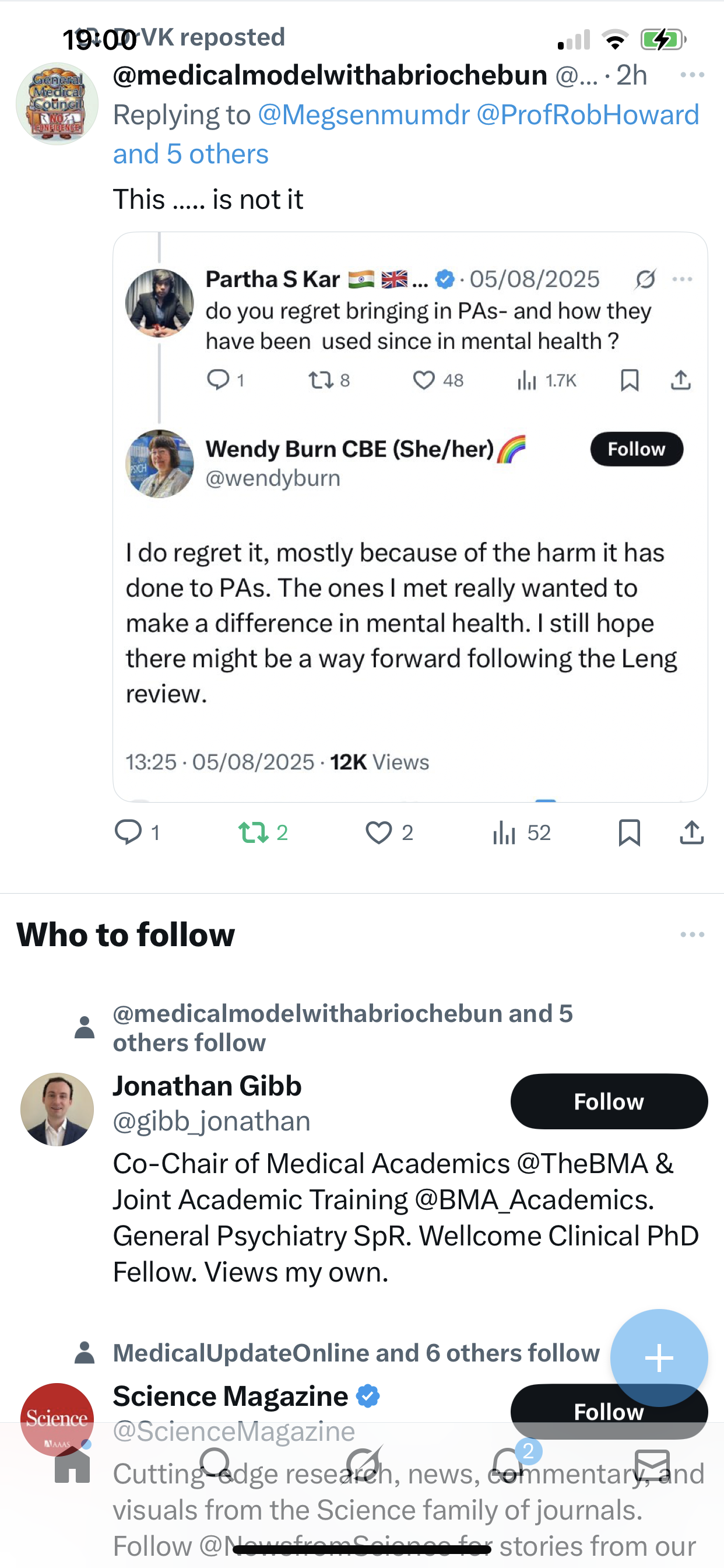This screenshot has height=1568, width=724.
Task: Follow Wendy Burn CBE
Action: click(x=637, y=449)
